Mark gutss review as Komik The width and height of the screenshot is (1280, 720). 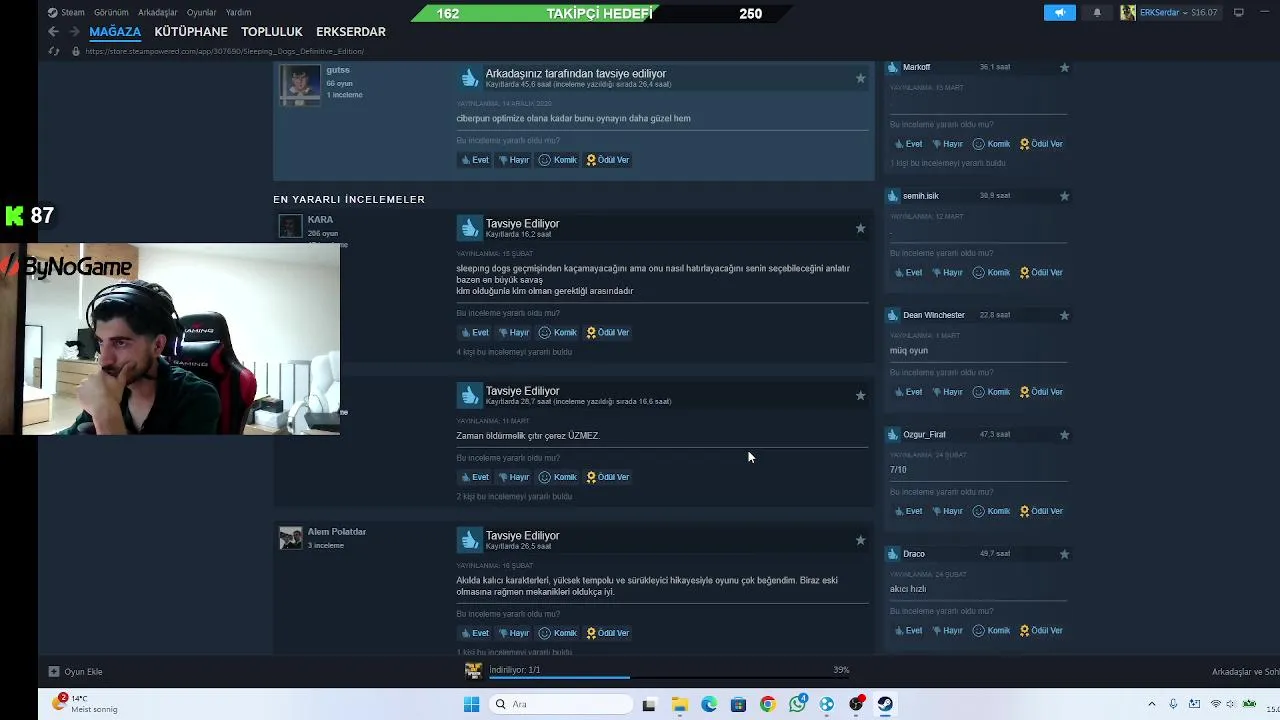coord(558,160)
